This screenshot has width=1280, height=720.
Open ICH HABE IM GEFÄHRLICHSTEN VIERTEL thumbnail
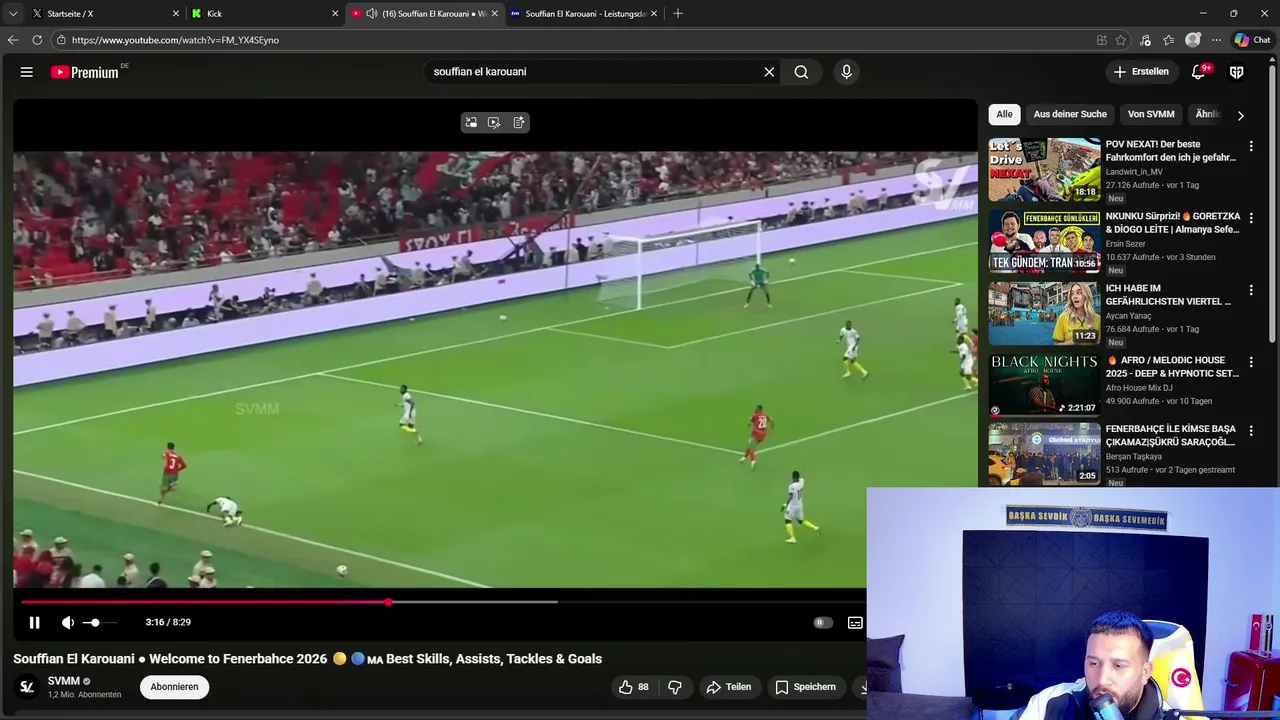click(1044, 314)
